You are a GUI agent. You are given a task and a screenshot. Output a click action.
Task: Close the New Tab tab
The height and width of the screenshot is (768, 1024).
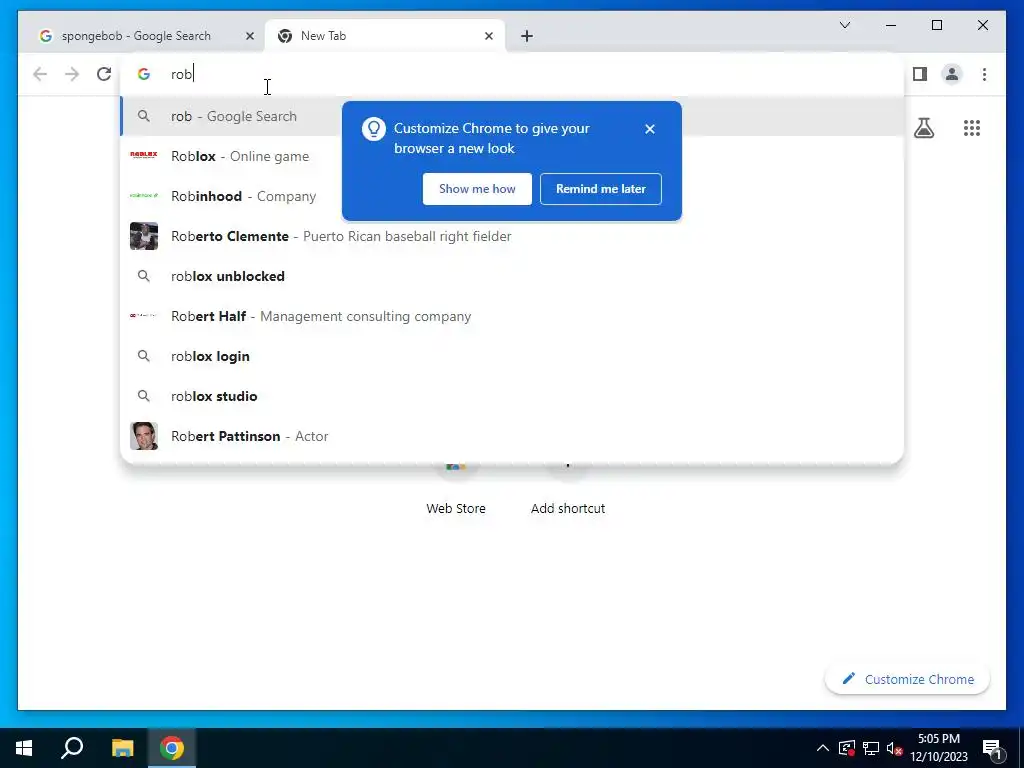[x=488, y=36]
